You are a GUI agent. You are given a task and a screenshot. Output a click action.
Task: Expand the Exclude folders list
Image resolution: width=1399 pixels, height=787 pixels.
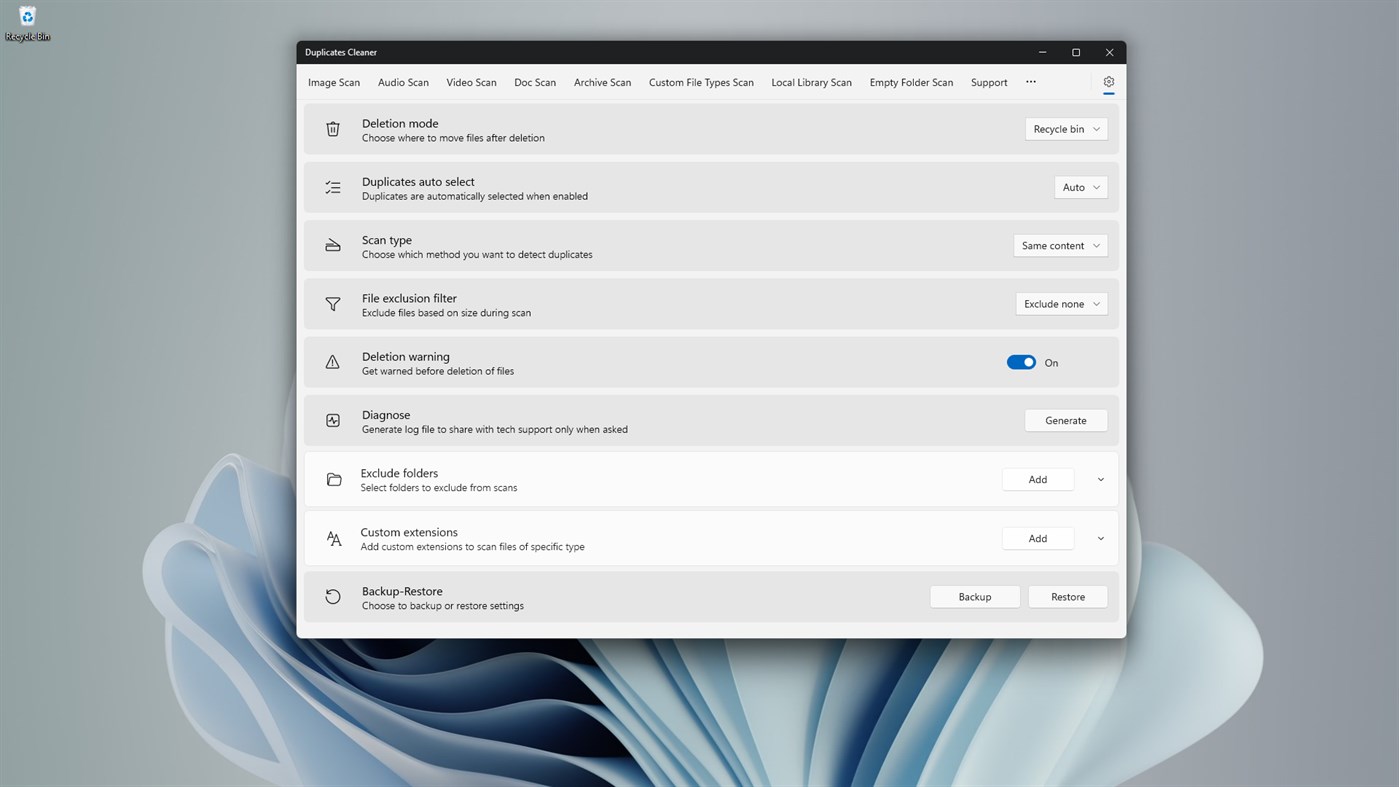(1100, 479)
